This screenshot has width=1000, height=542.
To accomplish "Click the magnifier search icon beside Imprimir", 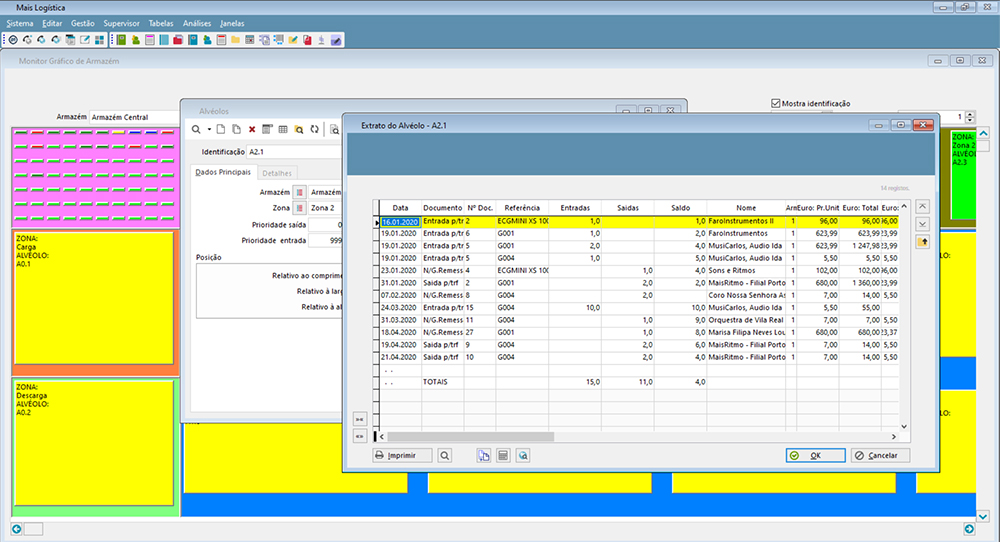I will point(445,455).
